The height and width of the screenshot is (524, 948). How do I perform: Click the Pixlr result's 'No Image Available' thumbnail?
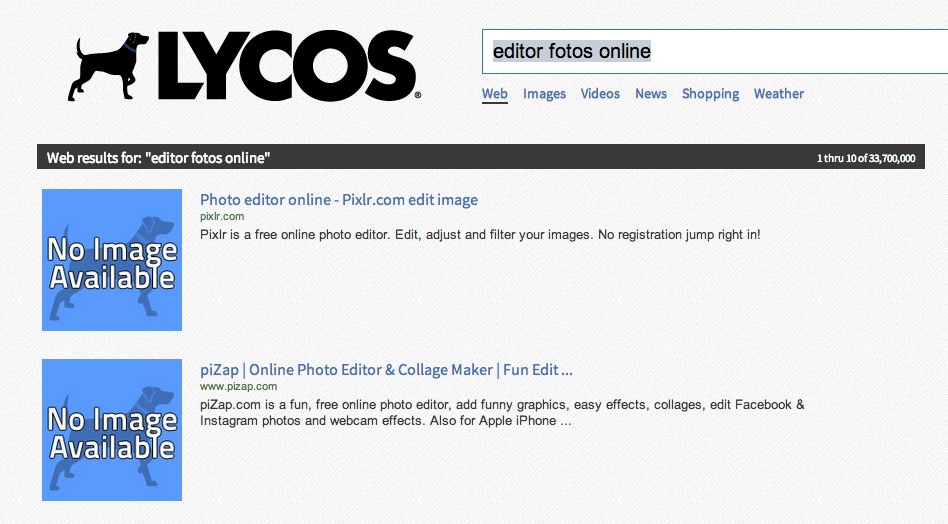(x=112, y=260)
